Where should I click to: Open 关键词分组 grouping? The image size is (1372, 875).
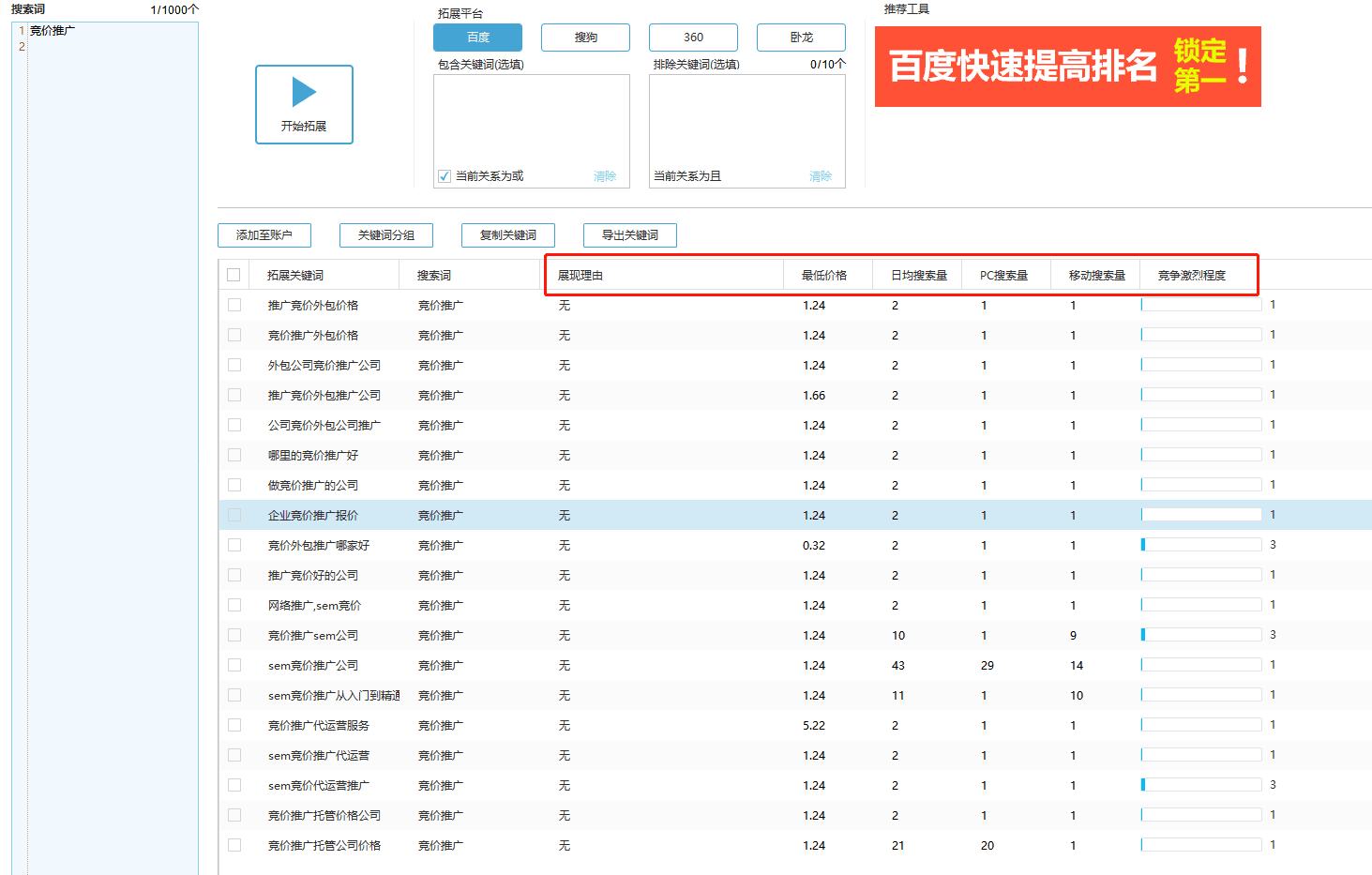coord(386,235)
